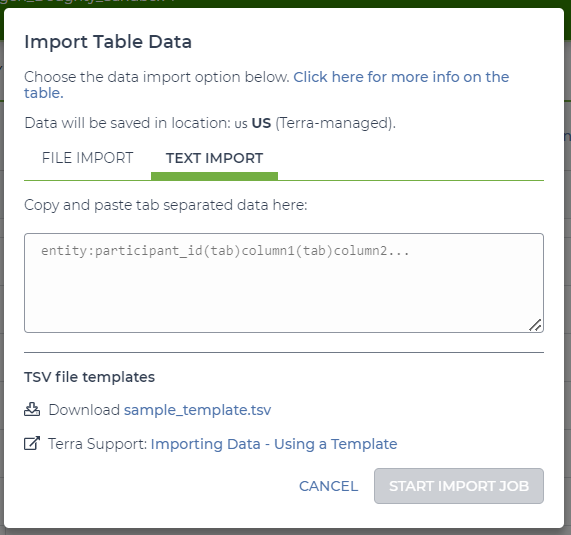Click the bold US location text
This screenshot has width=571, height=535.
(261, 123)
